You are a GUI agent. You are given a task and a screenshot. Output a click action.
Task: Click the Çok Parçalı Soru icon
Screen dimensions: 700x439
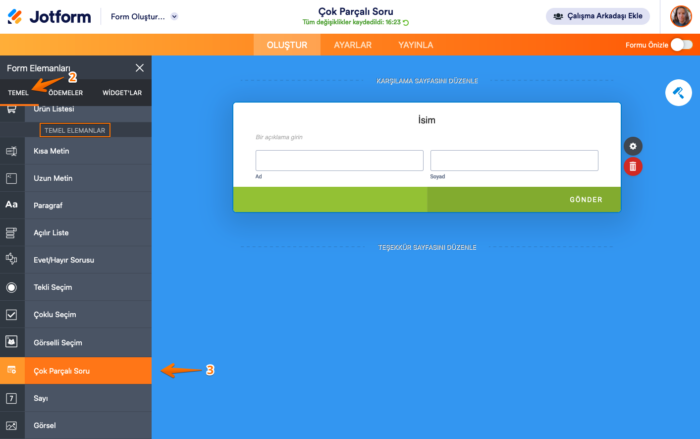point(12,370)
